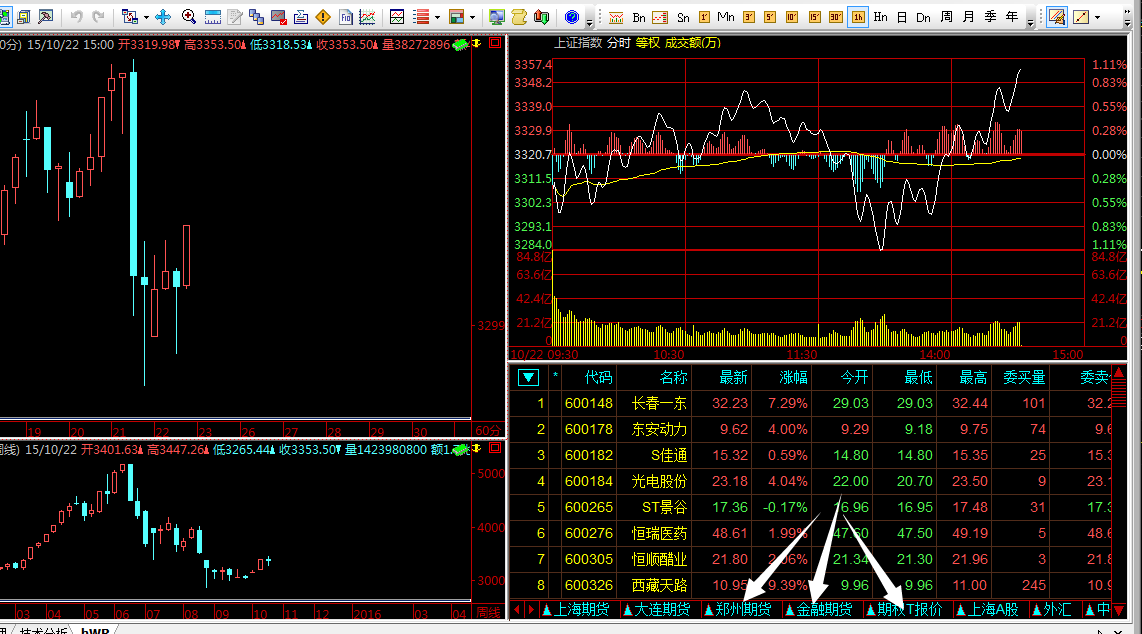Select the 恒瑞医药 stock row
The height and width of the screenshot is (634, 1142).
pos(660,533)
